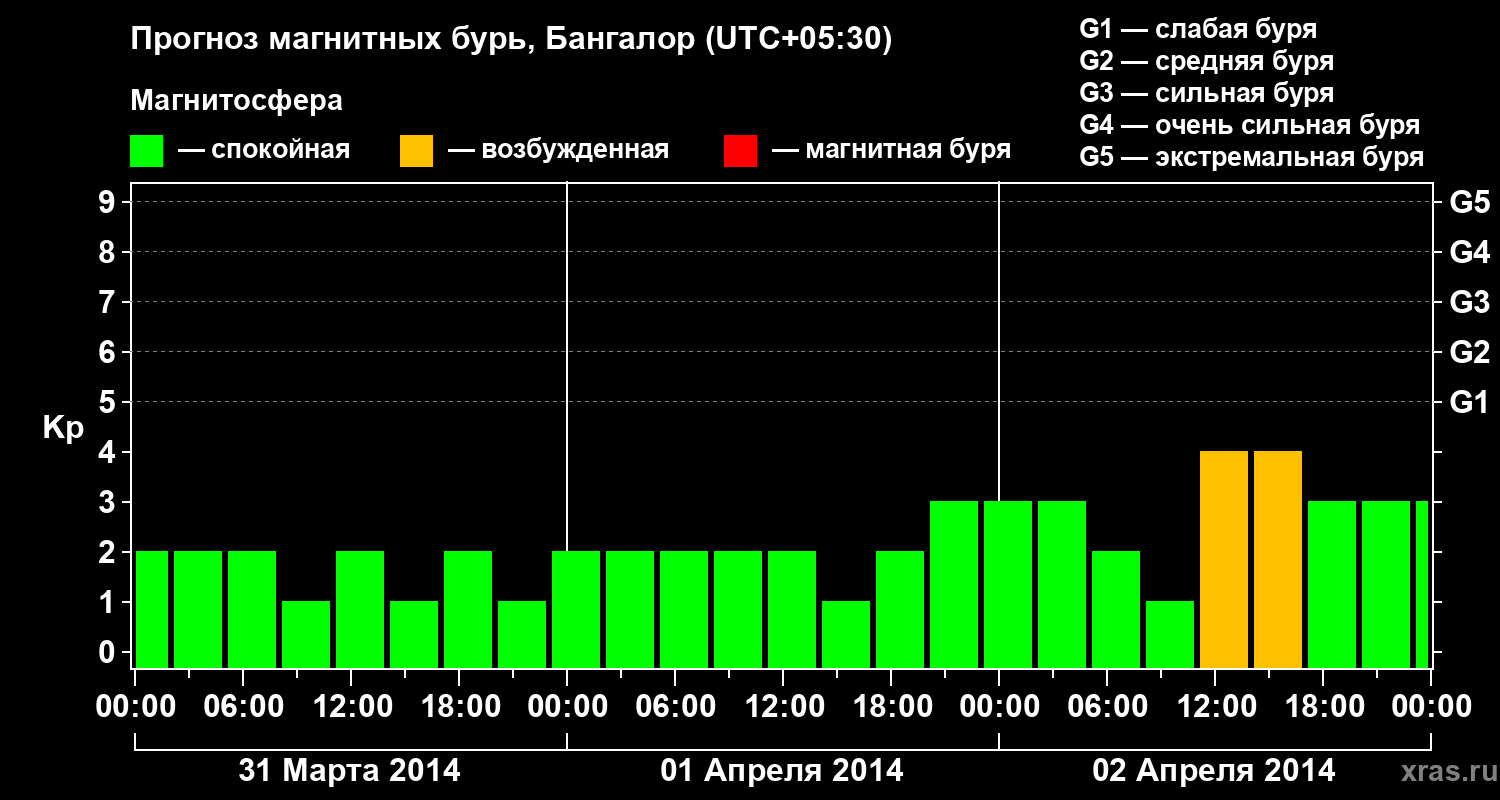Click the '18:00' time label above '02 Апреля 2014'
Viewport: 1500px width, 800px height.
point(1323,706)
